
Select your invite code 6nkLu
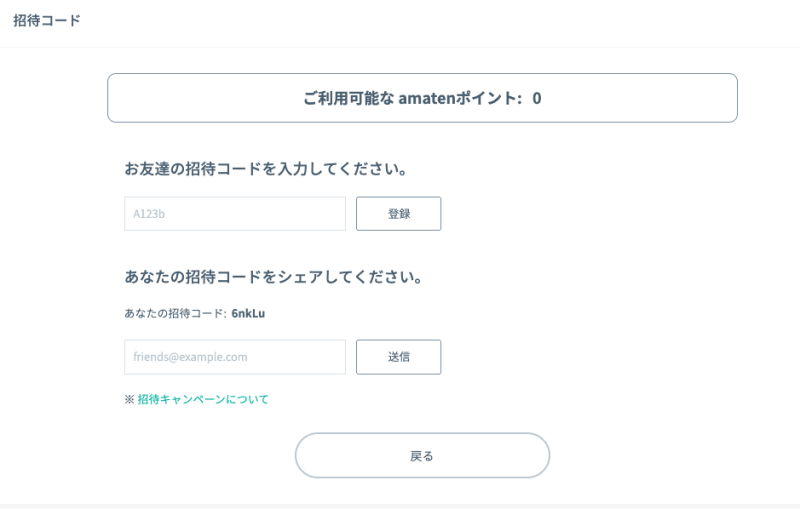tap(248, 313)
